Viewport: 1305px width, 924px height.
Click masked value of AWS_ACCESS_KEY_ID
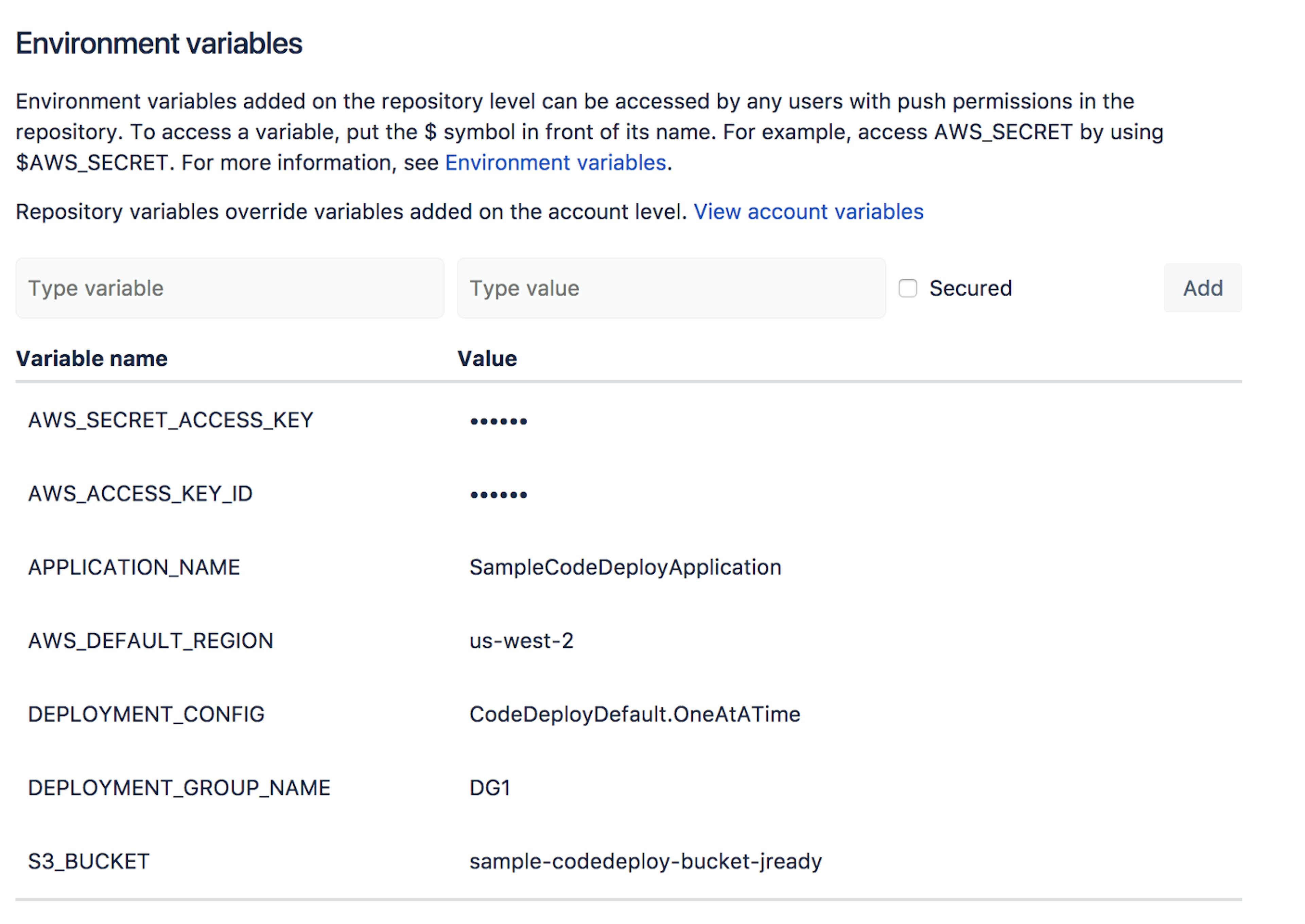click(x=498, y=494)
